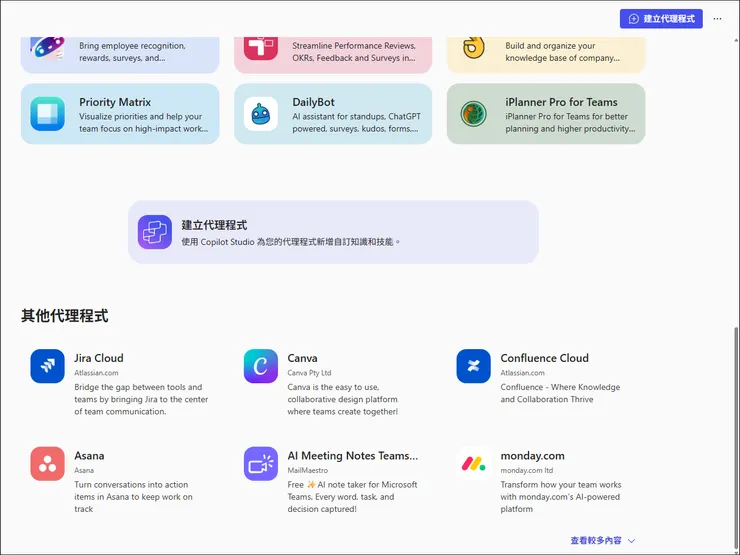Click 'Atlassian.com' publisher under Confluence Cloud
This screenshot has width=740, height=555.
click(x=522, y=373)
